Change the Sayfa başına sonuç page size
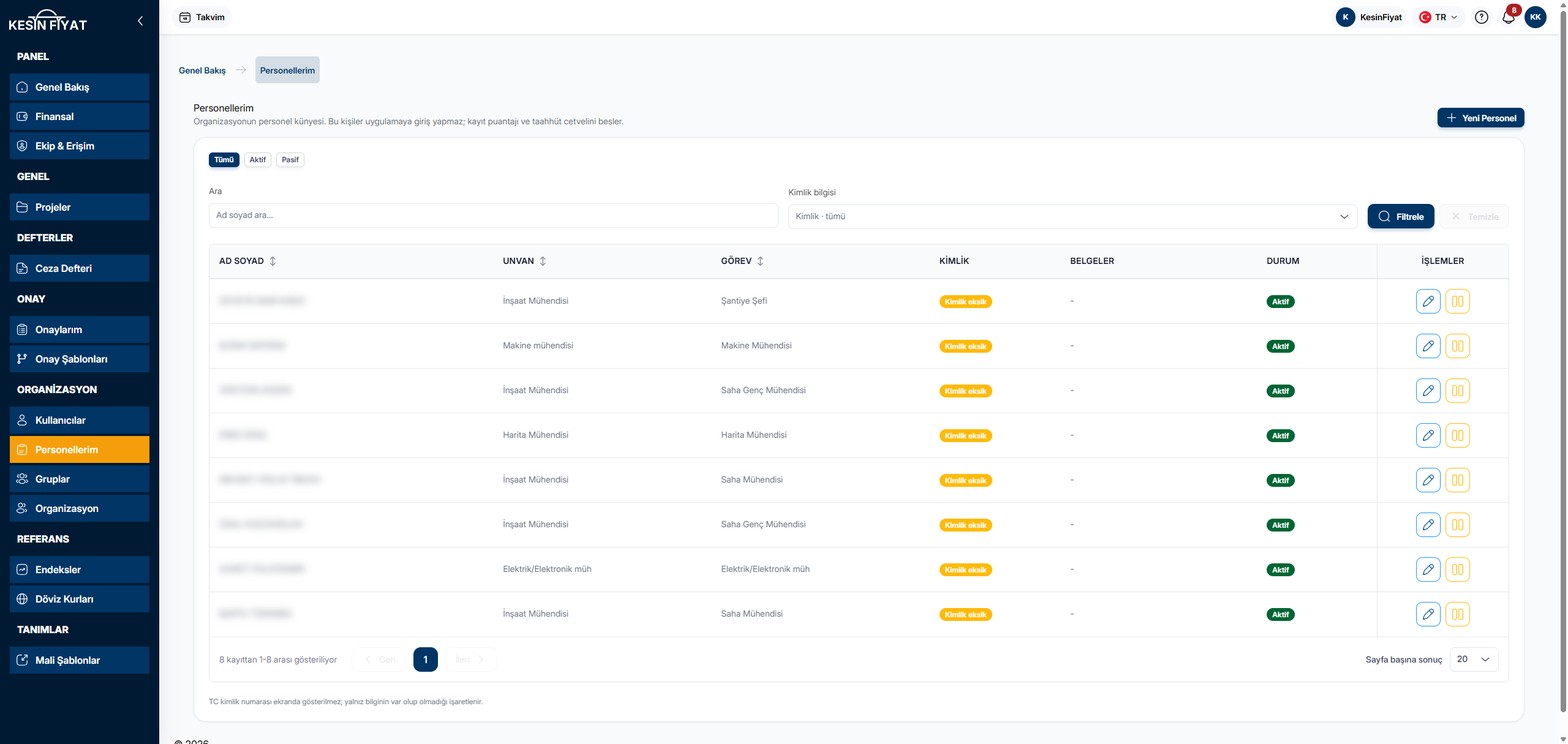 tap(1474, 660)
